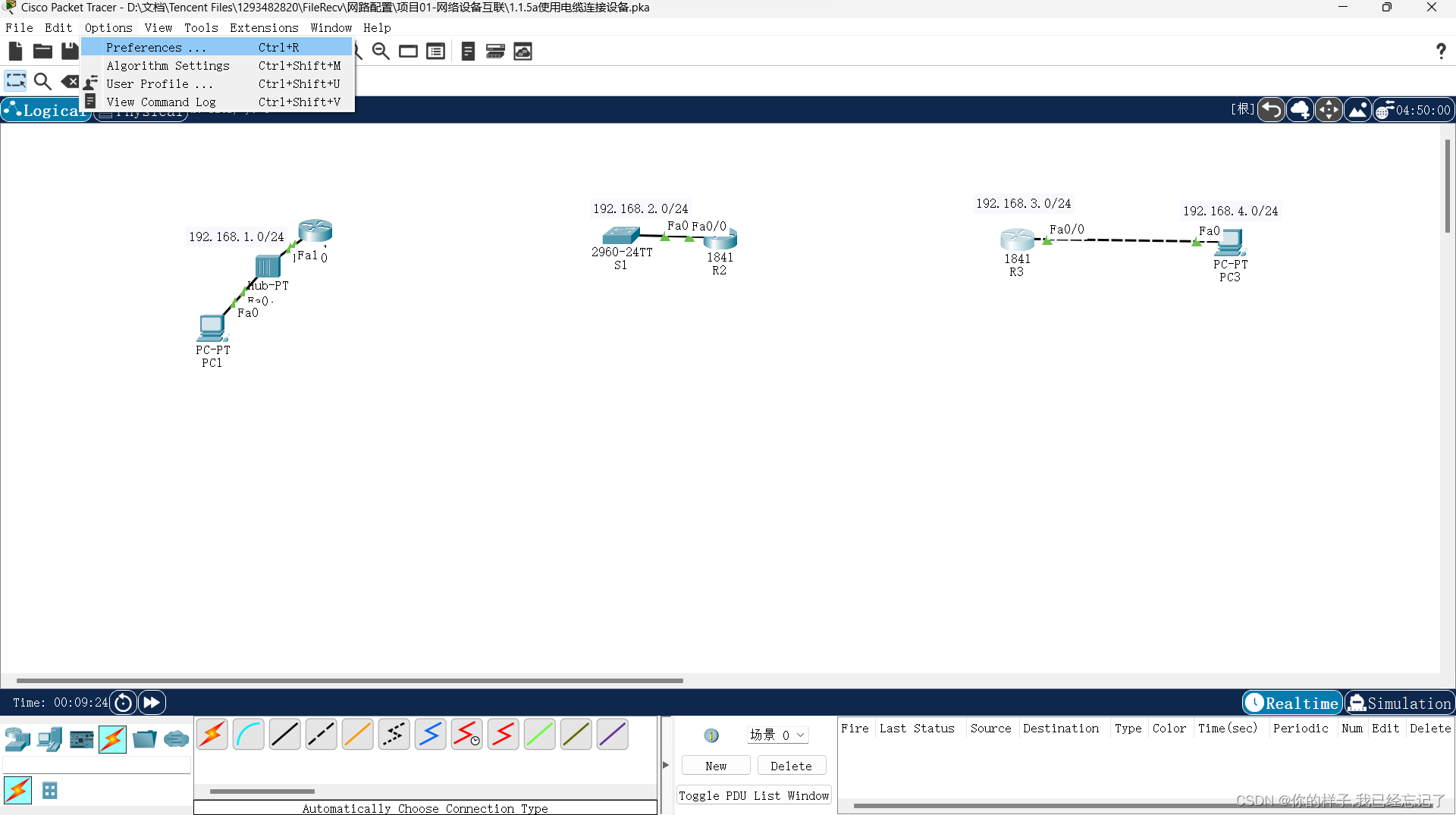The height and width of the screenshot is (815, 1456).
Task: Select the Delete tool in toolbar
Action: click(x=70, y=81)
